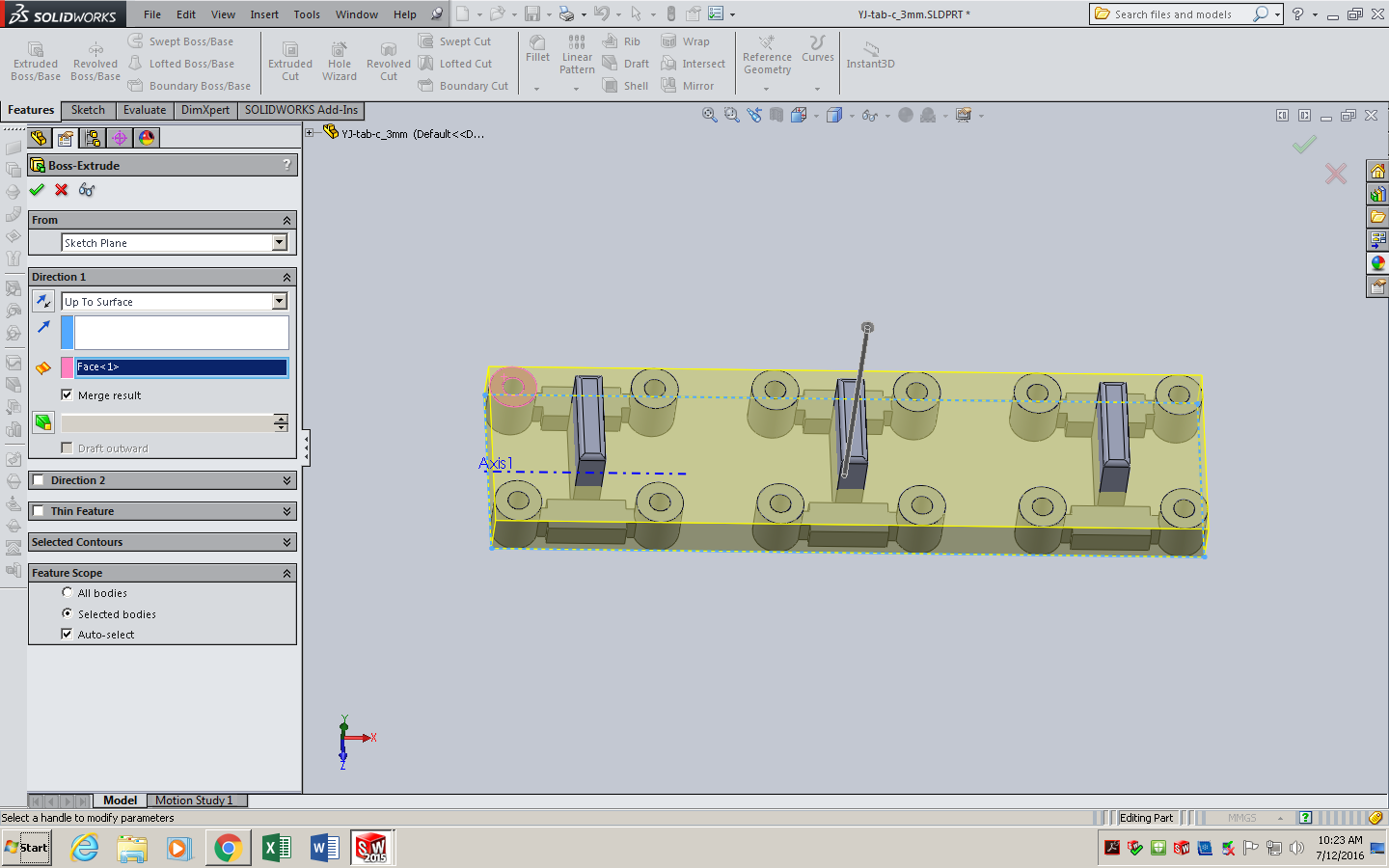Choose the Lofted Cut tool

[455, 64]
